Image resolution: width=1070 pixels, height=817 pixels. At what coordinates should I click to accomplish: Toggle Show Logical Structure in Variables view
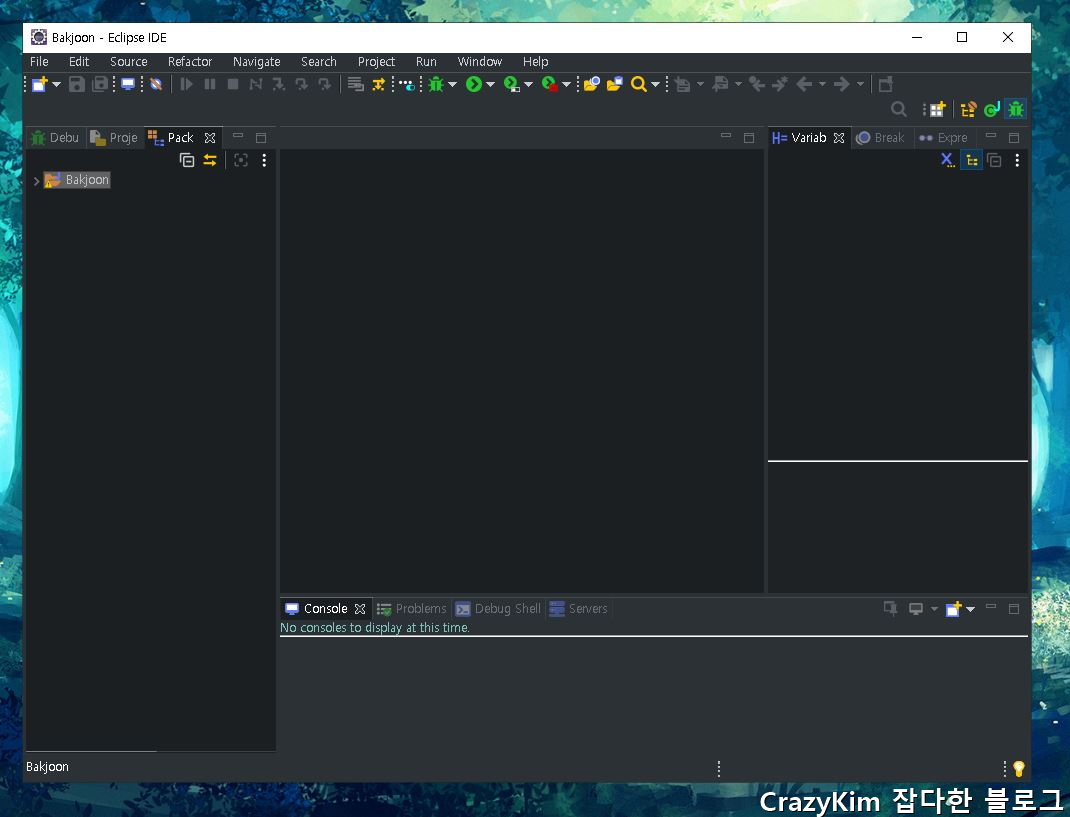point(971,160)
